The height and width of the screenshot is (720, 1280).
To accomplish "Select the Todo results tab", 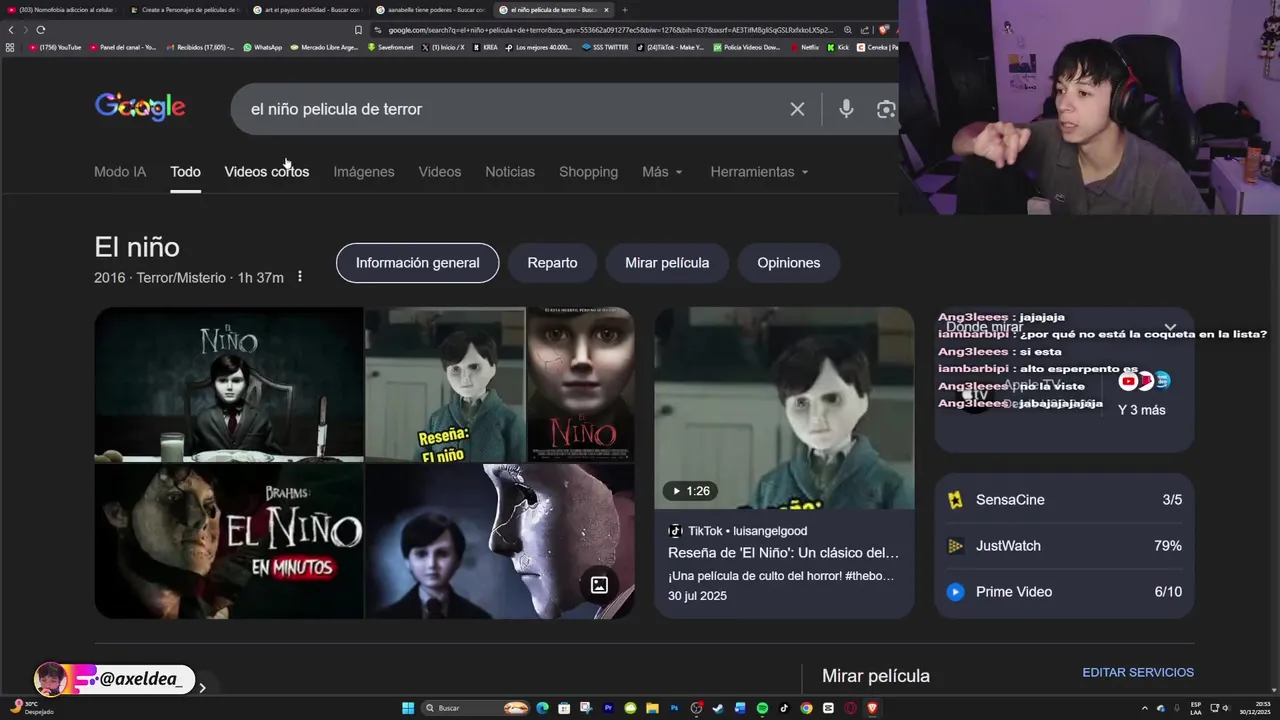I will coord(185,172).
